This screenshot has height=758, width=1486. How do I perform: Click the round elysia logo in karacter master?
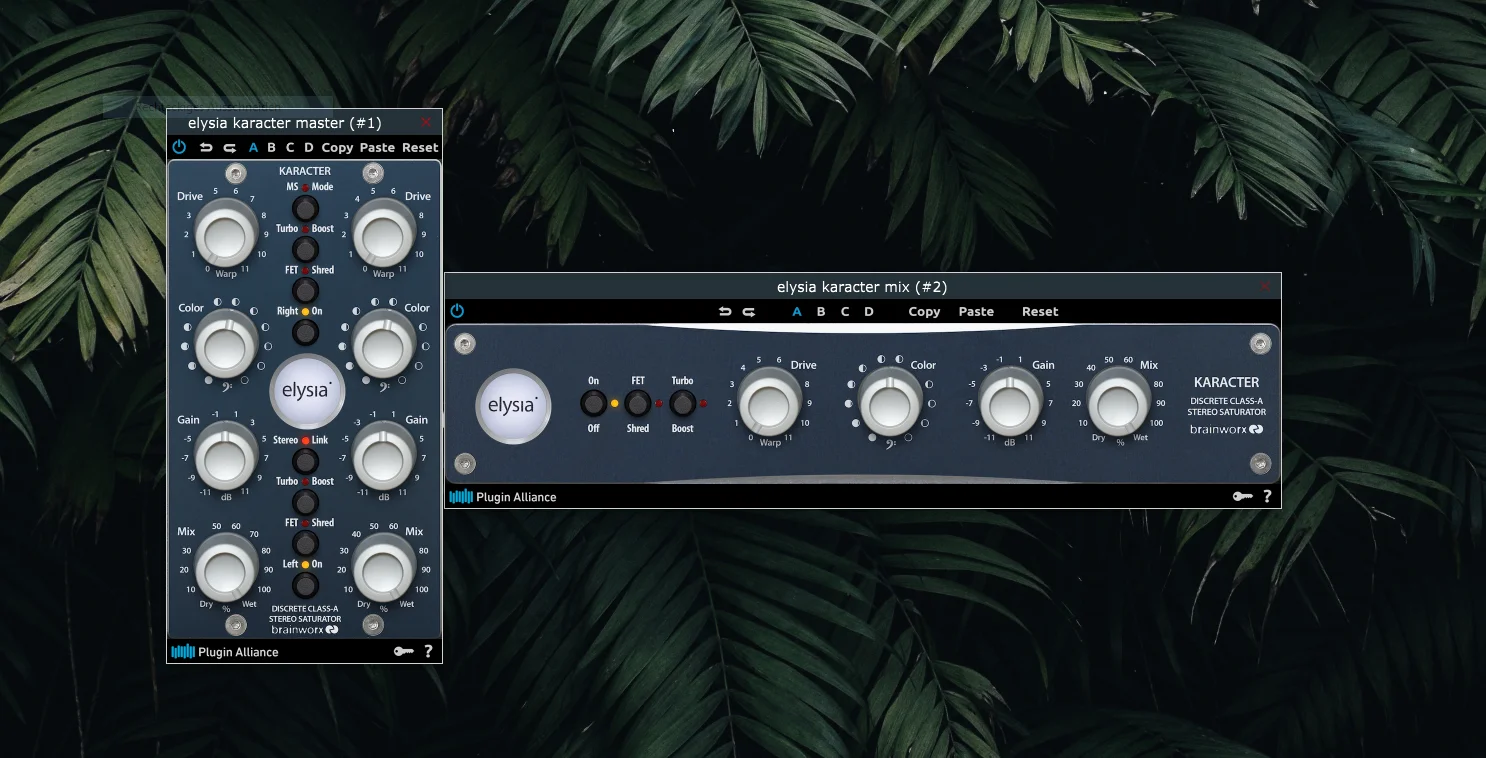pos(306,390)
